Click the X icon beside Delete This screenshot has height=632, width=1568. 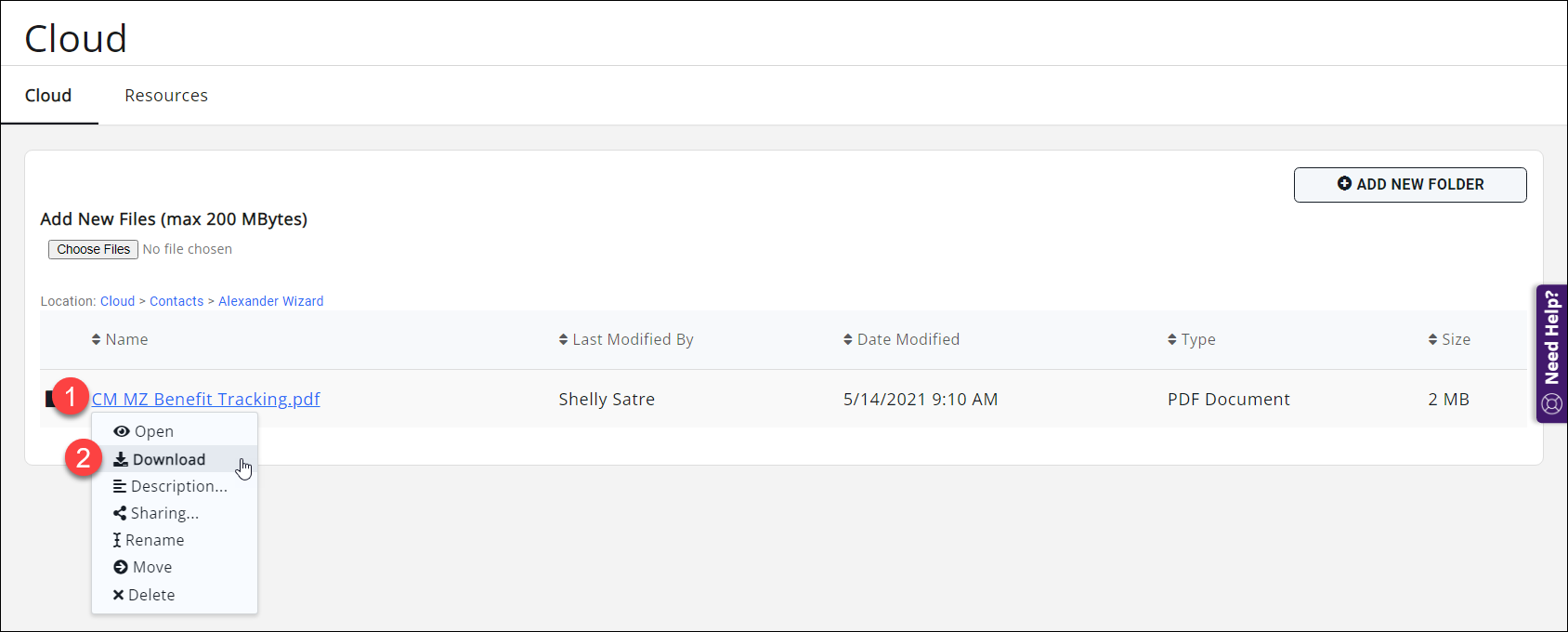coord(119,594)
